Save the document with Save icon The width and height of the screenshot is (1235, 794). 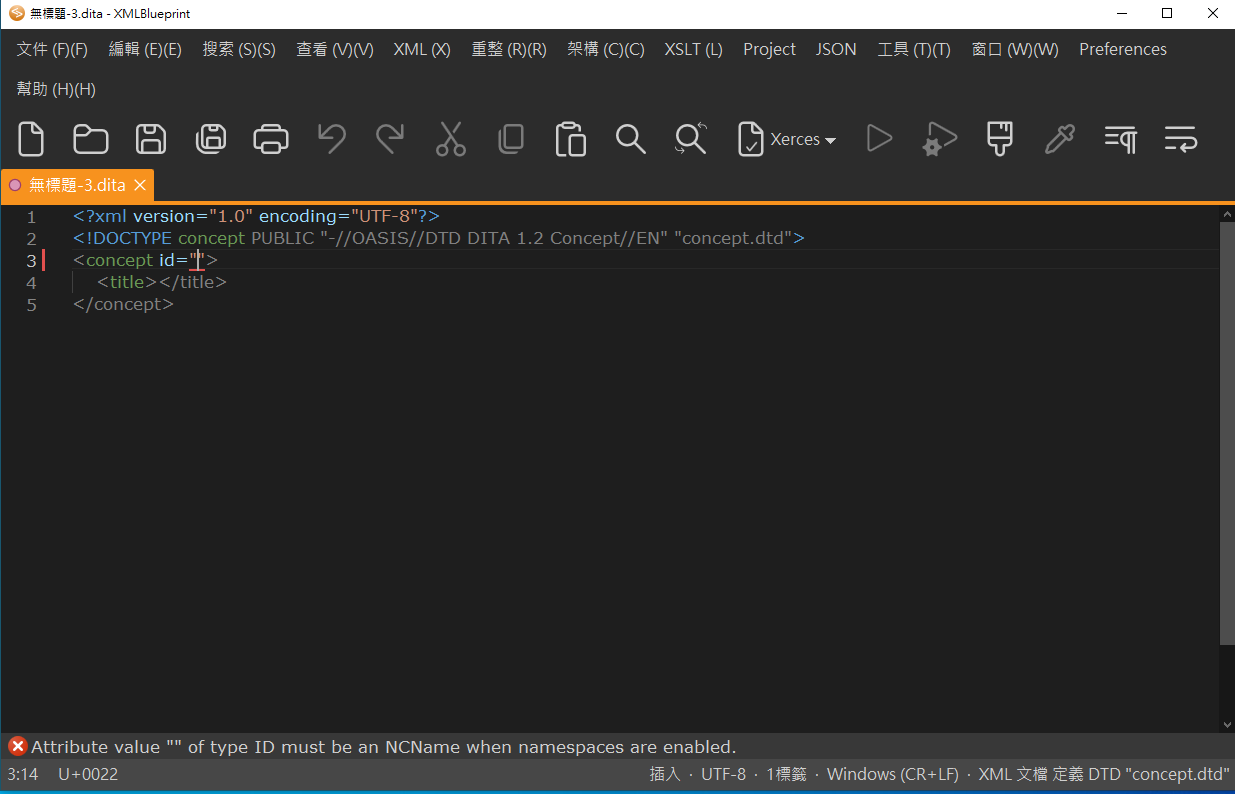click(151, 139)
